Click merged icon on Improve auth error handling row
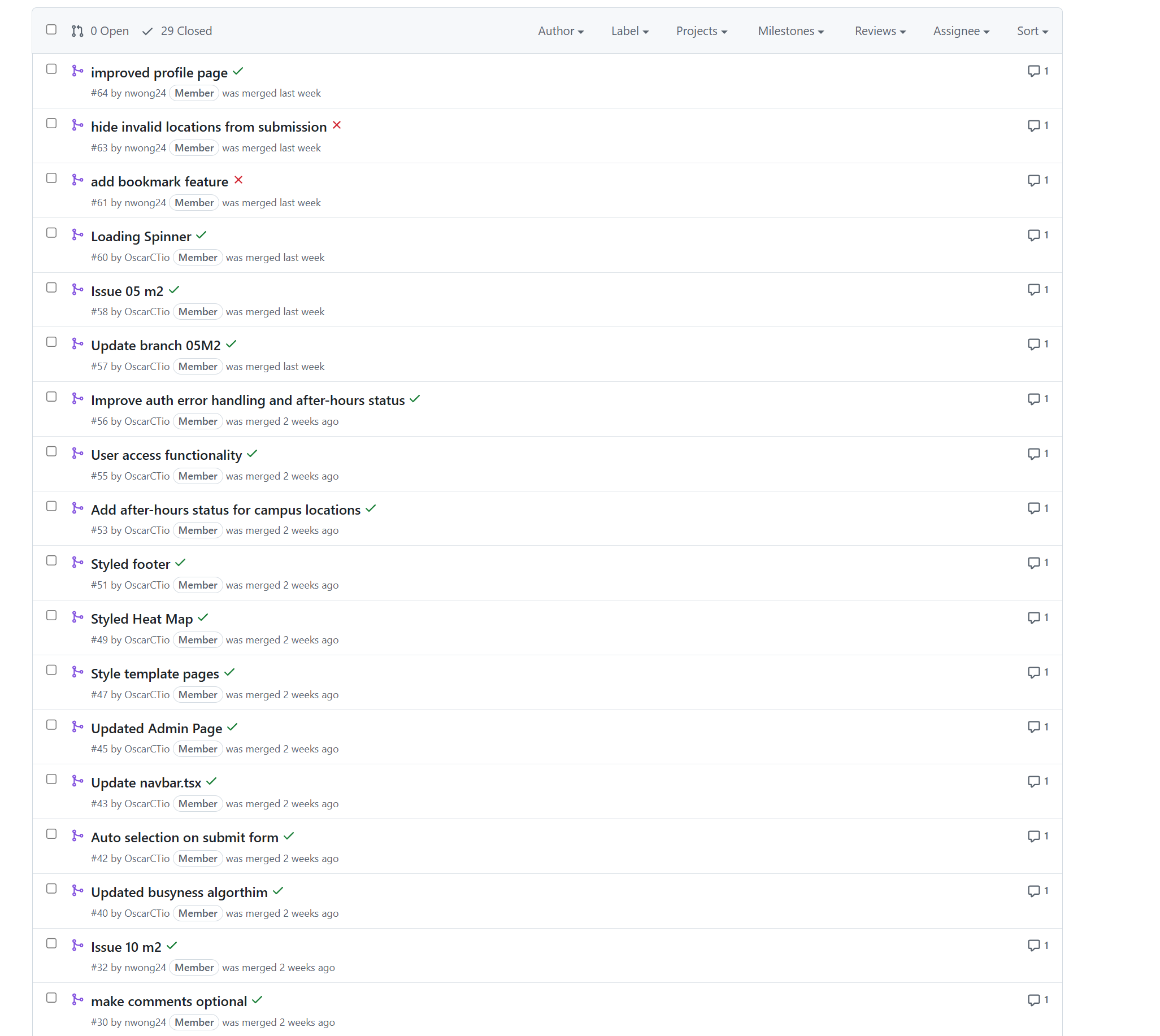1160x1036 pixels. (x=78, y=399)
